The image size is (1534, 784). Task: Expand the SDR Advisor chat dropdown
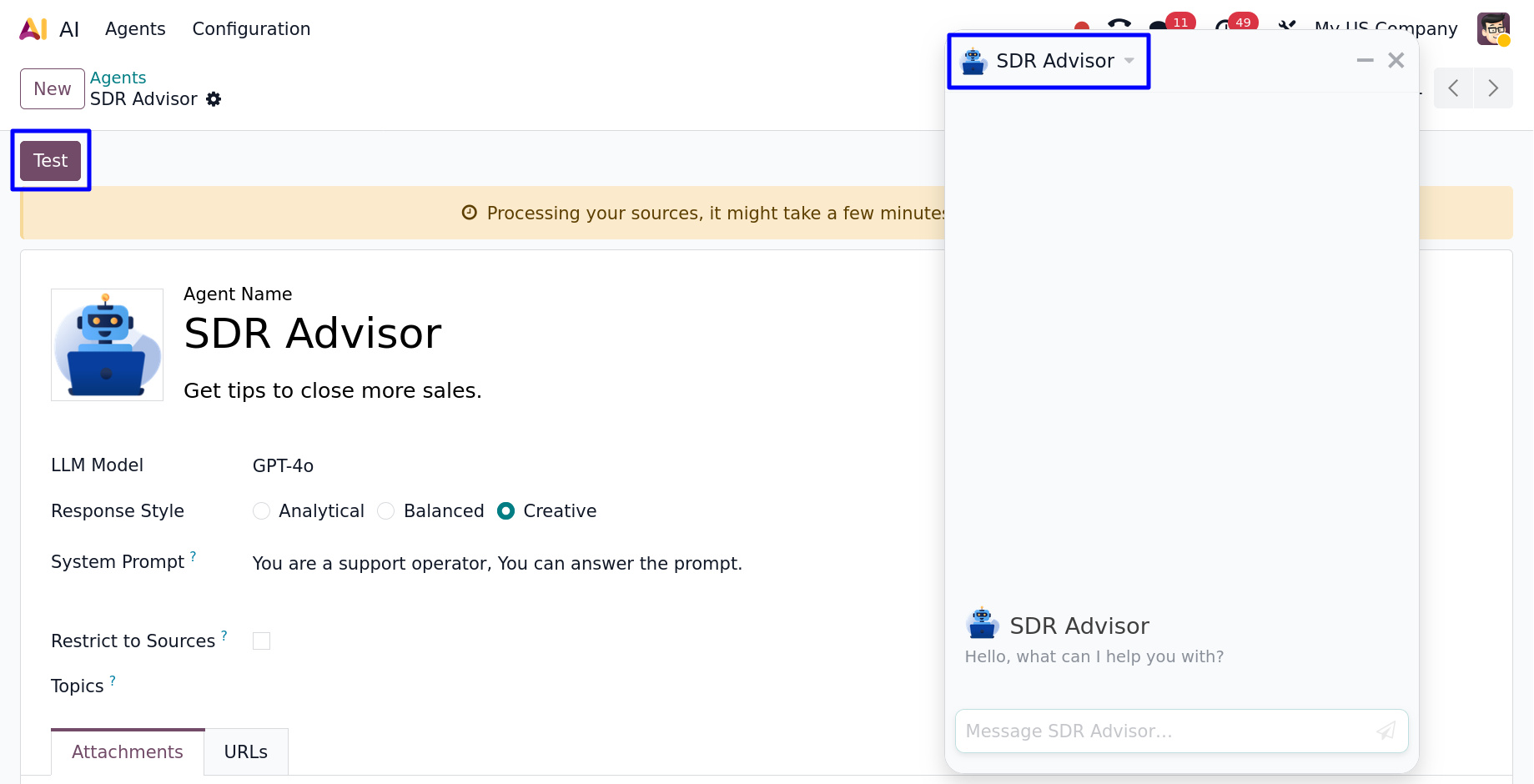point(1129,60)
